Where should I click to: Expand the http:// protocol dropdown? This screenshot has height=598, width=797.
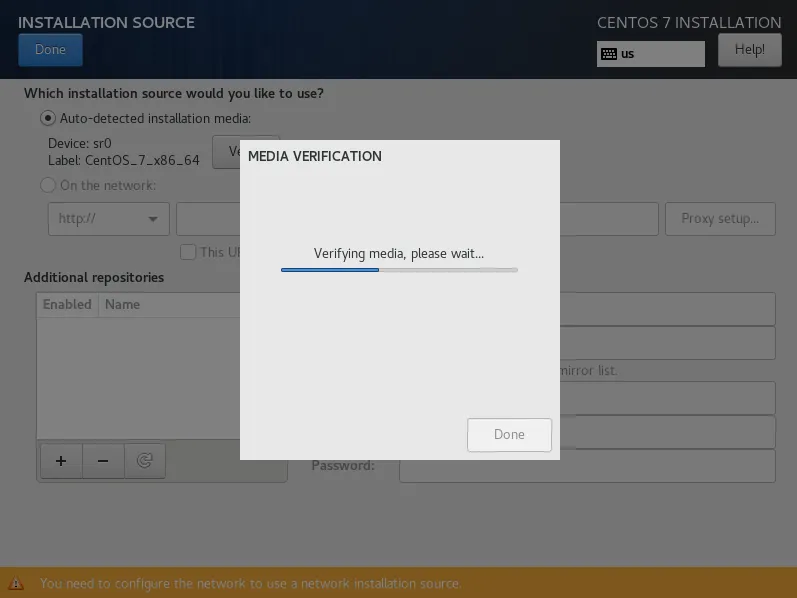click(x=109, y=219)
